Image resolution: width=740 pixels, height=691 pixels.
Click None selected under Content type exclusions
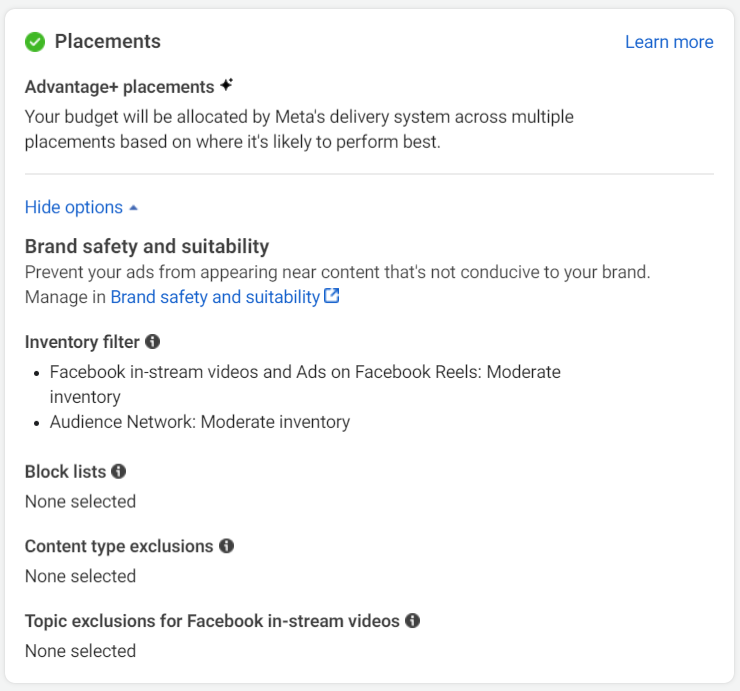(x=80, y=576)
